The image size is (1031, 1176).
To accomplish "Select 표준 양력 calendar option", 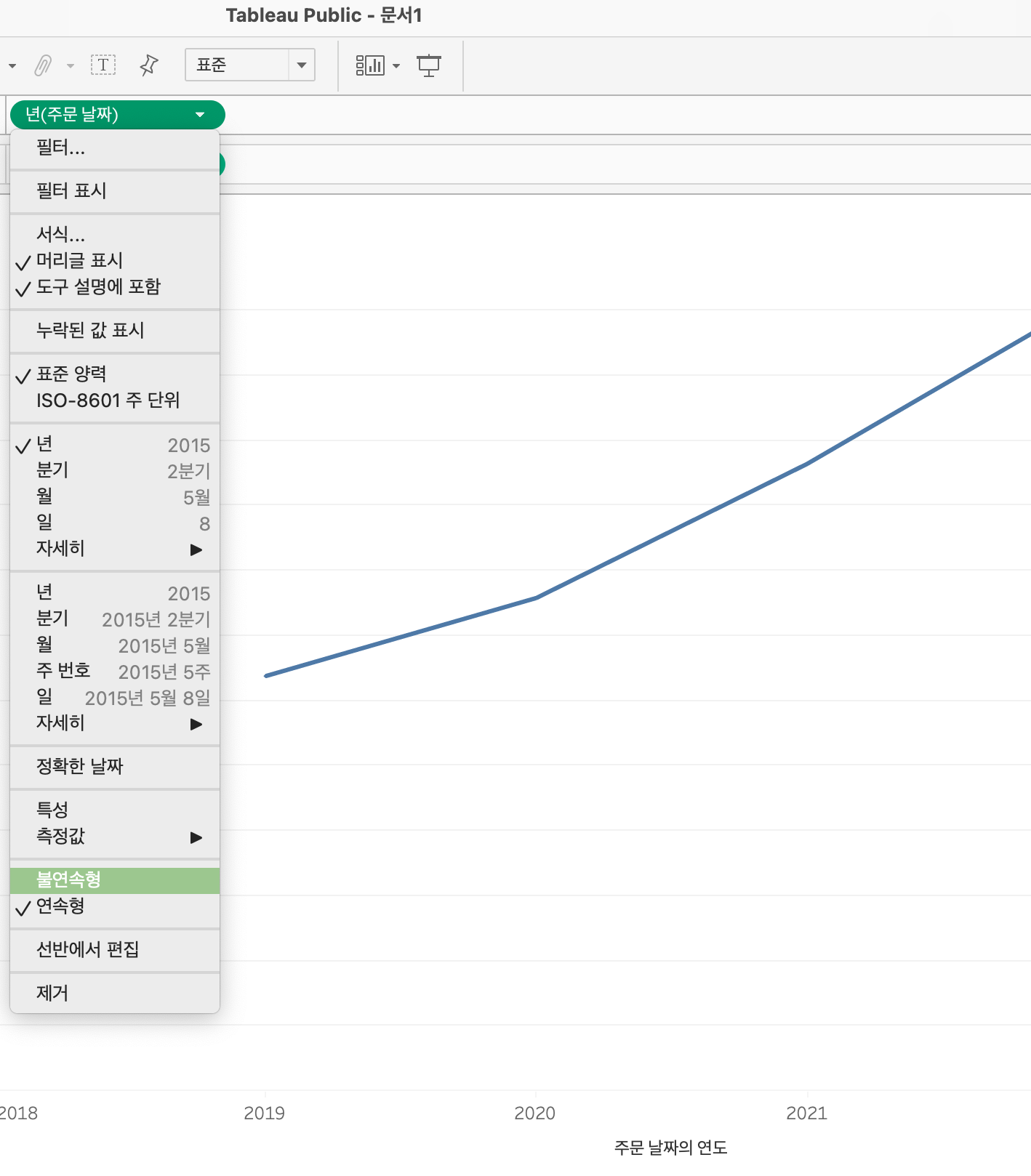I will tap(115, 374).
